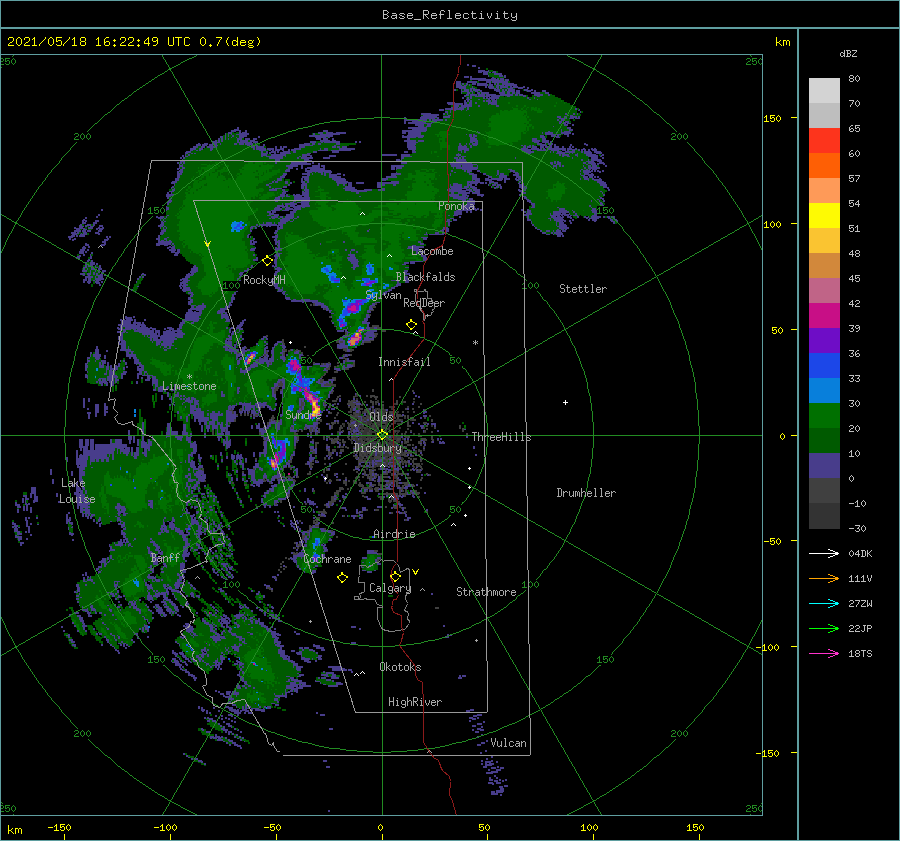The width and height of the screenshot is (900, 841).
Task: Click the Blackfalds label
Action: (x=425, y=277)
